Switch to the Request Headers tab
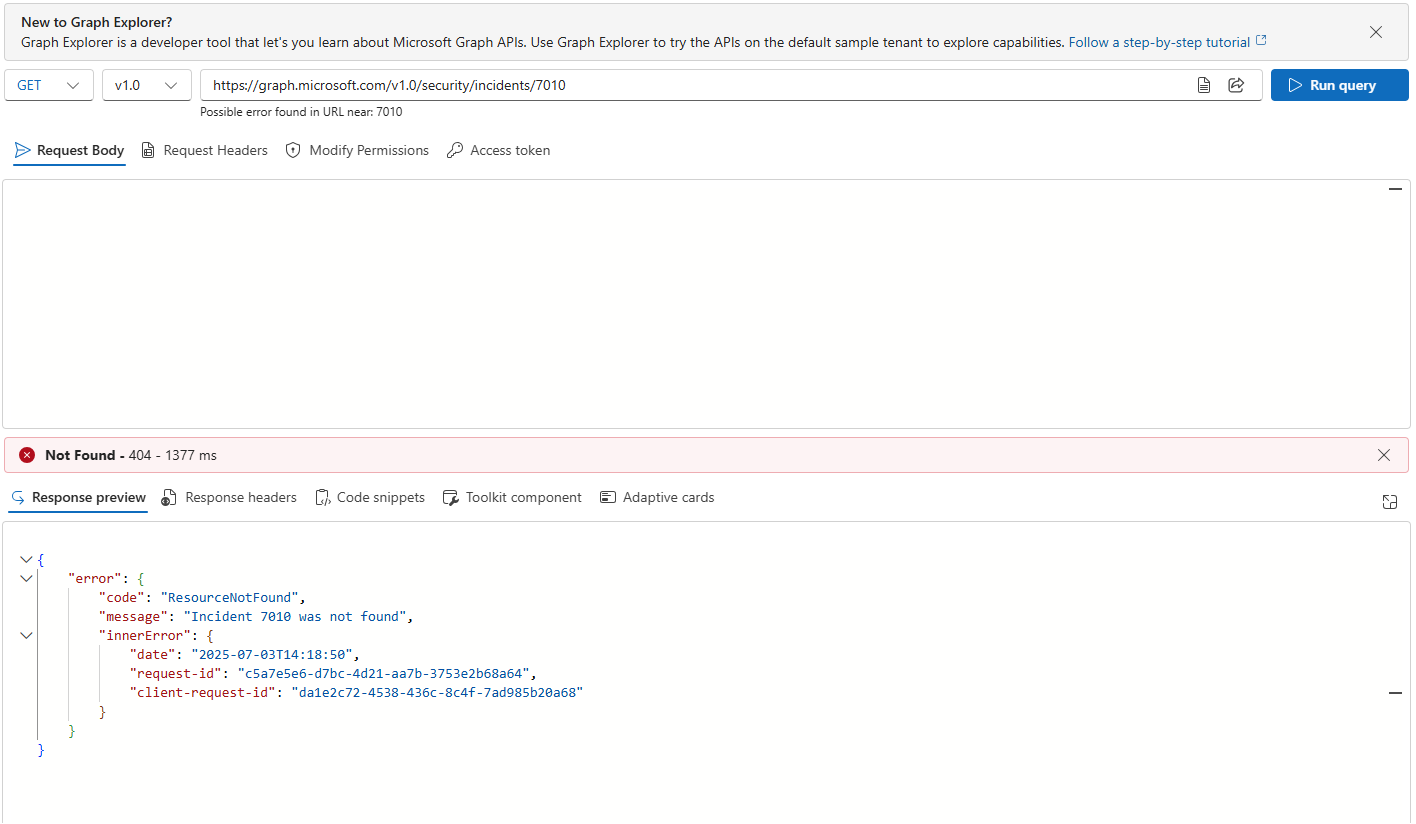The image size is (1416, 824). click(x=205, y=150)
